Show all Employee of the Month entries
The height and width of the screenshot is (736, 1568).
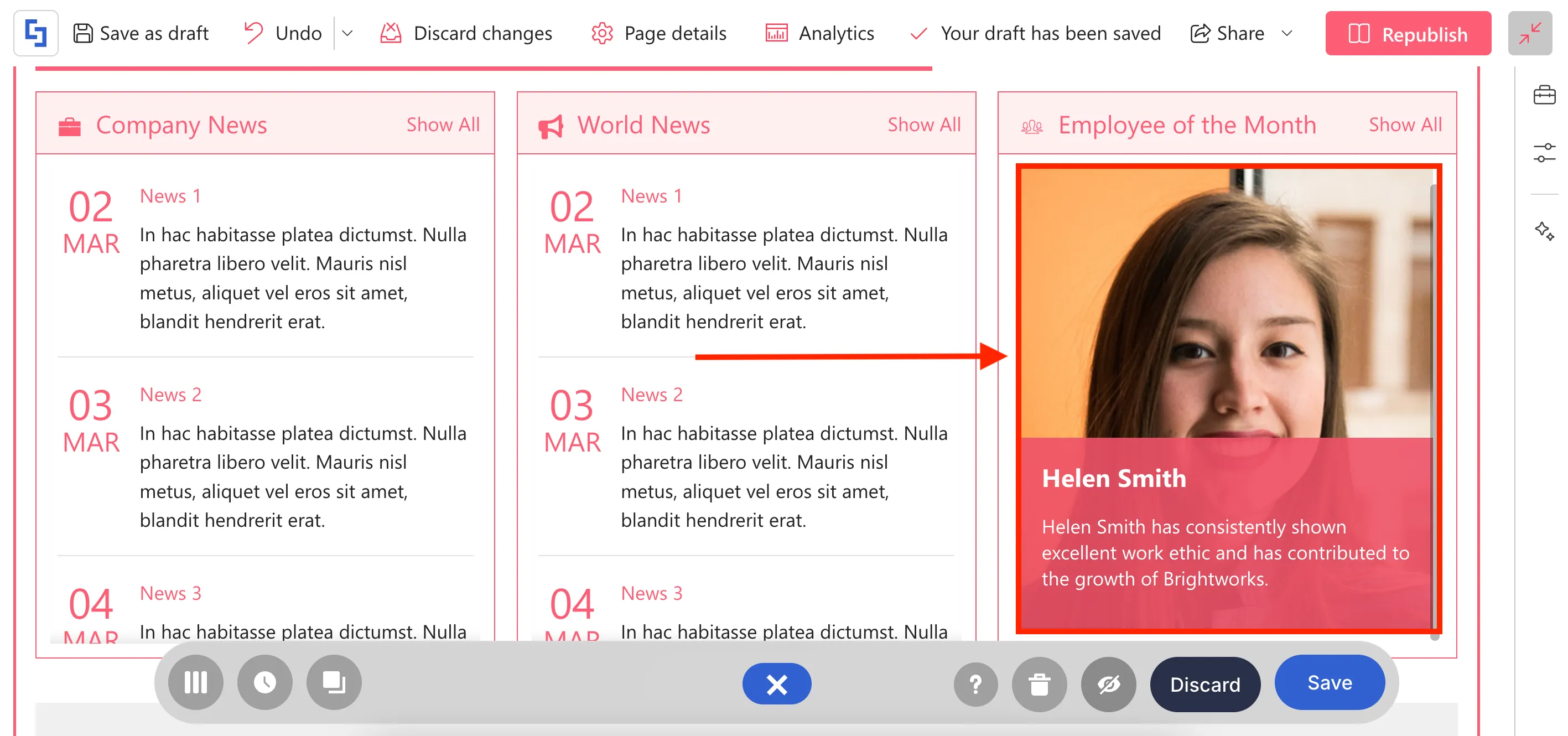click(x=1405, y=125)
